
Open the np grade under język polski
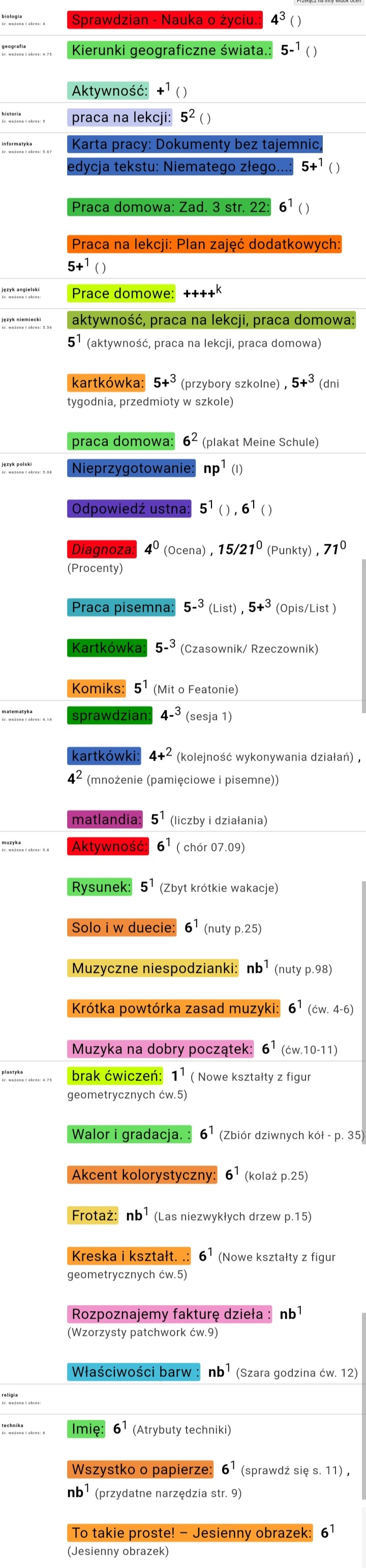212,469
